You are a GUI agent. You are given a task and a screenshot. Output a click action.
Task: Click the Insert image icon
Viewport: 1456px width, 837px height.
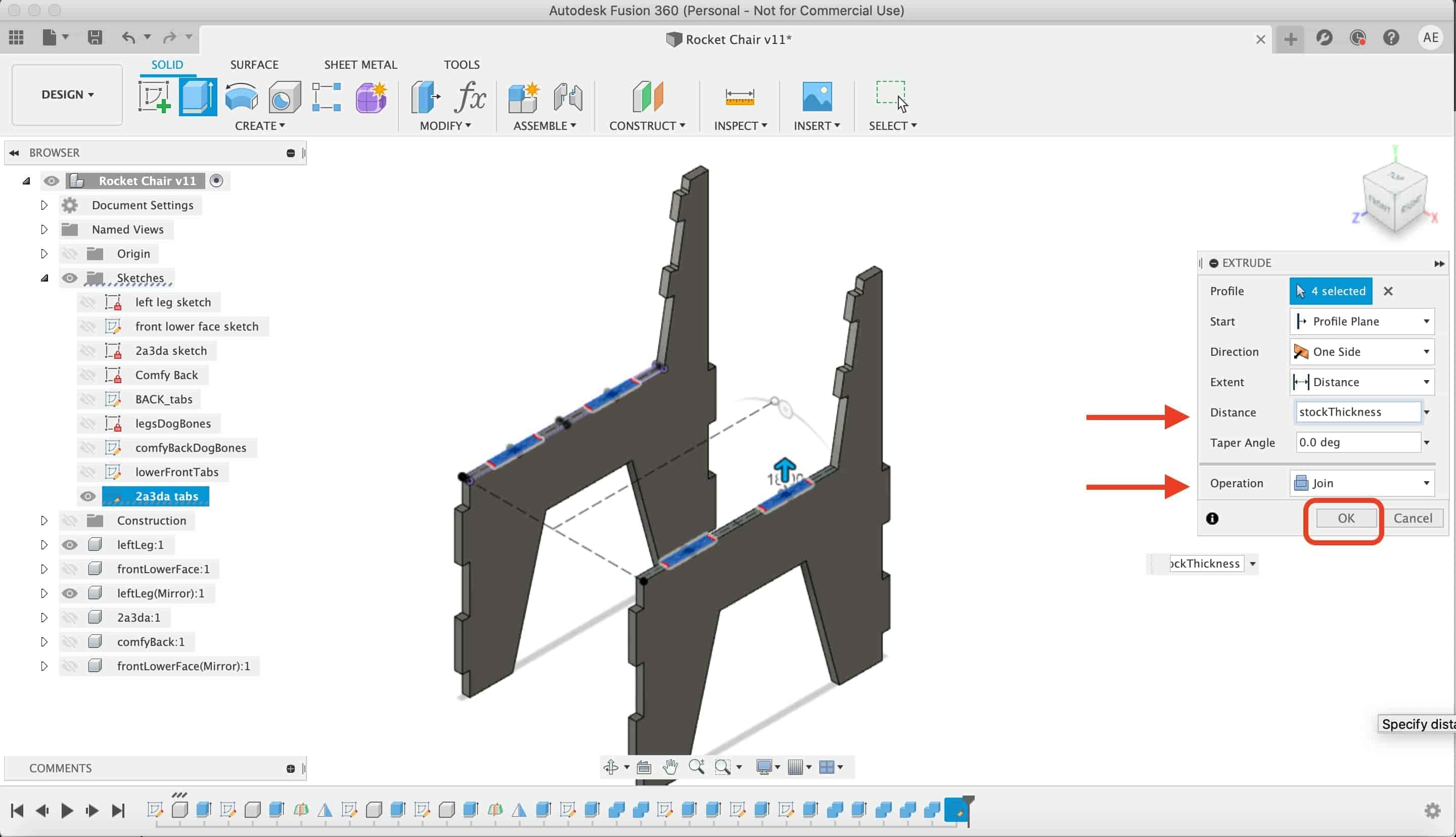point(817,97)
